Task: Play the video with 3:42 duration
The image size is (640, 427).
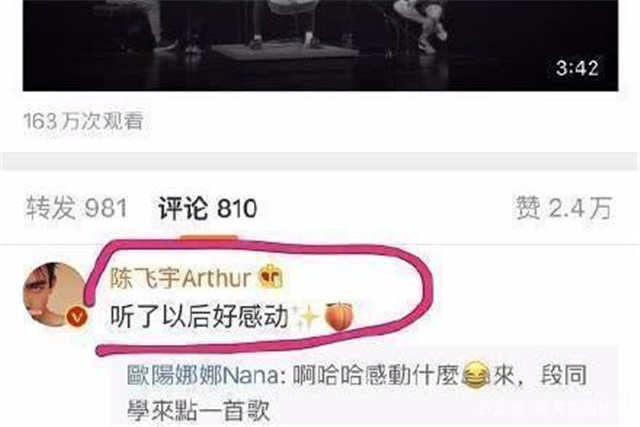Action: point(320,45)
